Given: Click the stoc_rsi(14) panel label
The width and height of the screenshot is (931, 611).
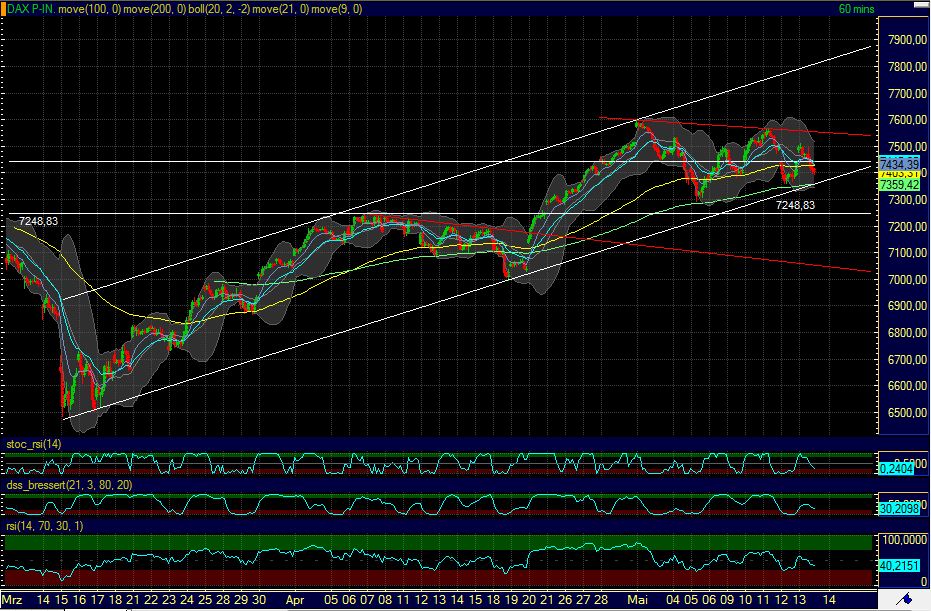Looking at the screenshot, I should (34, 444).
